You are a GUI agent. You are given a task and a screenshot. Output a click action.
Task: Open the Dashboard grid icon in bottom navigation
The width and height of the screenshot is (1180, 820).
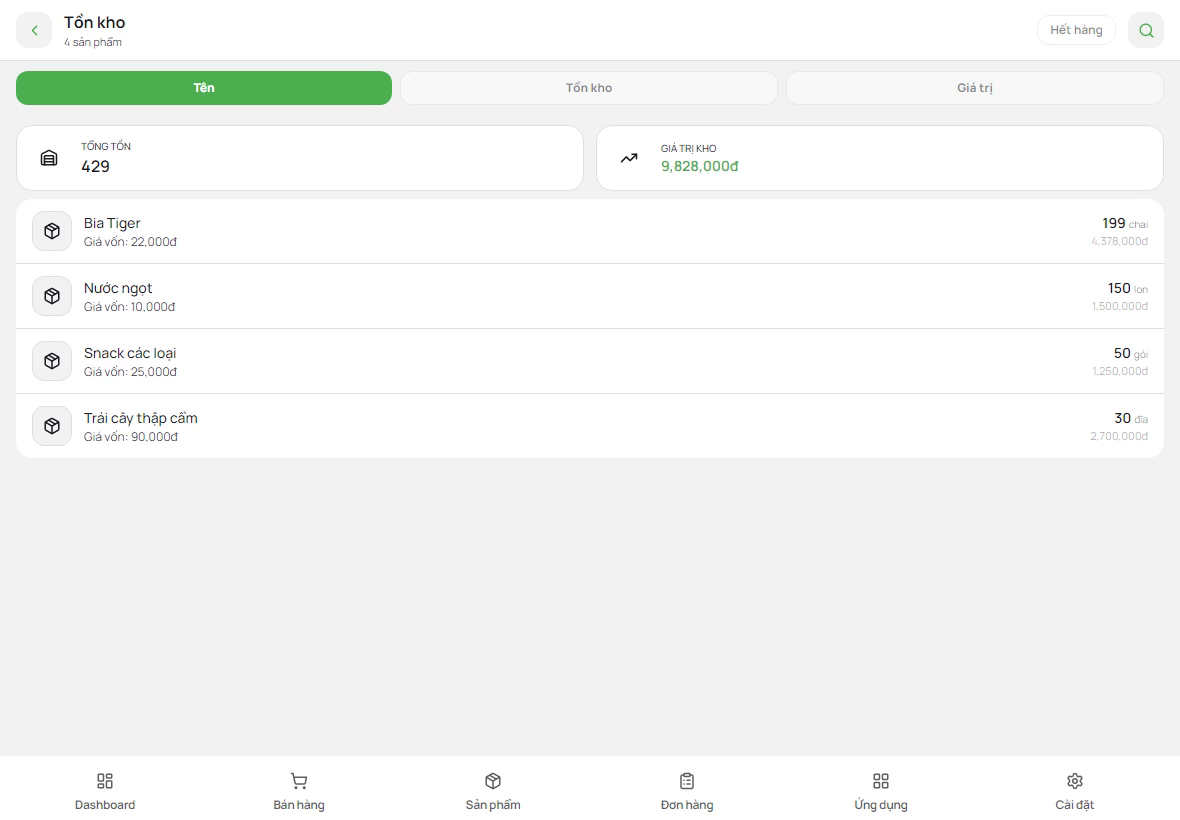pyautogui.click(x=105, y=781)
